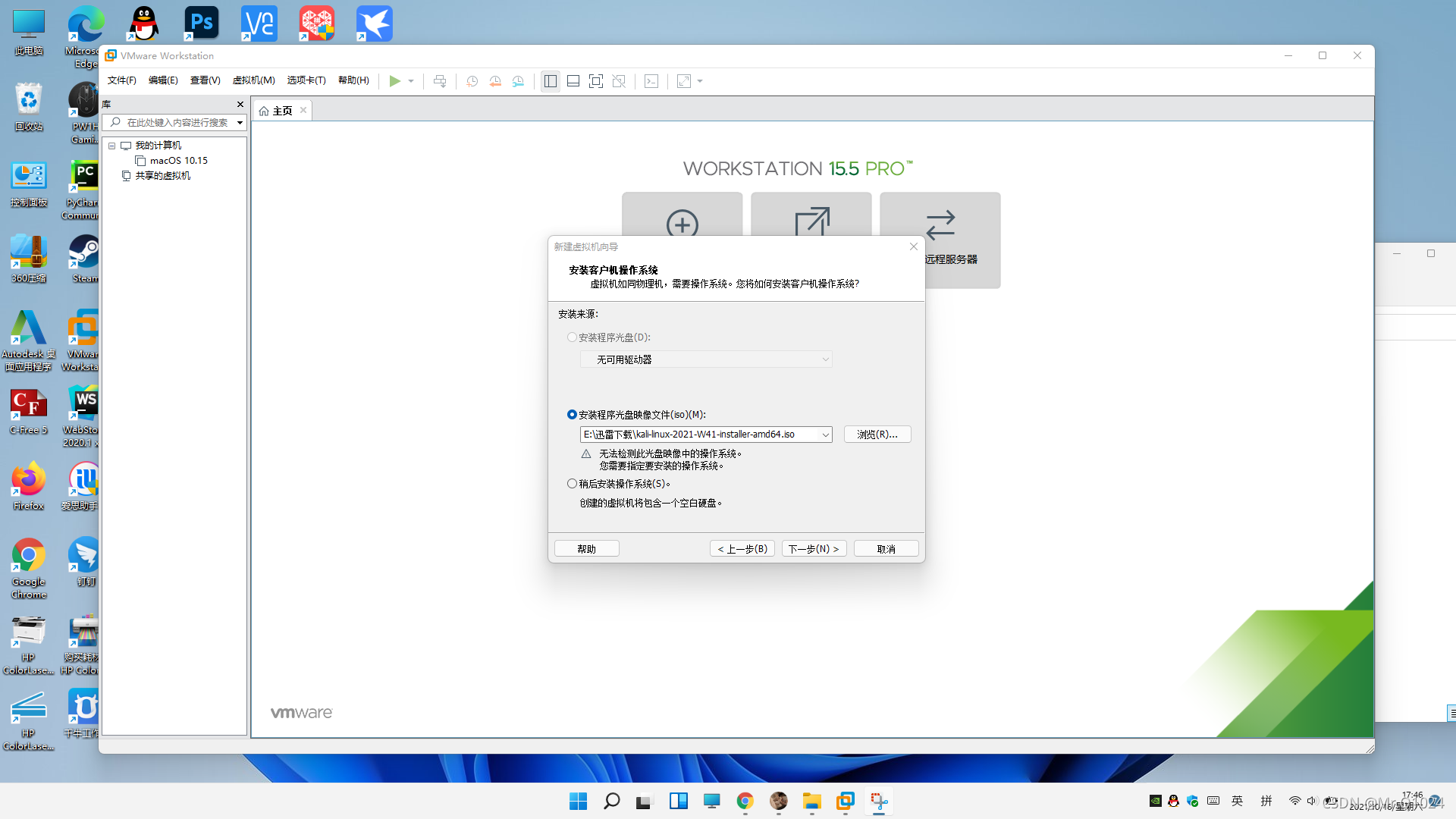Click the < 上一步(B) back button
Image resolution: width=1456 pixels, height=819 pixels.
pos(742,549)
